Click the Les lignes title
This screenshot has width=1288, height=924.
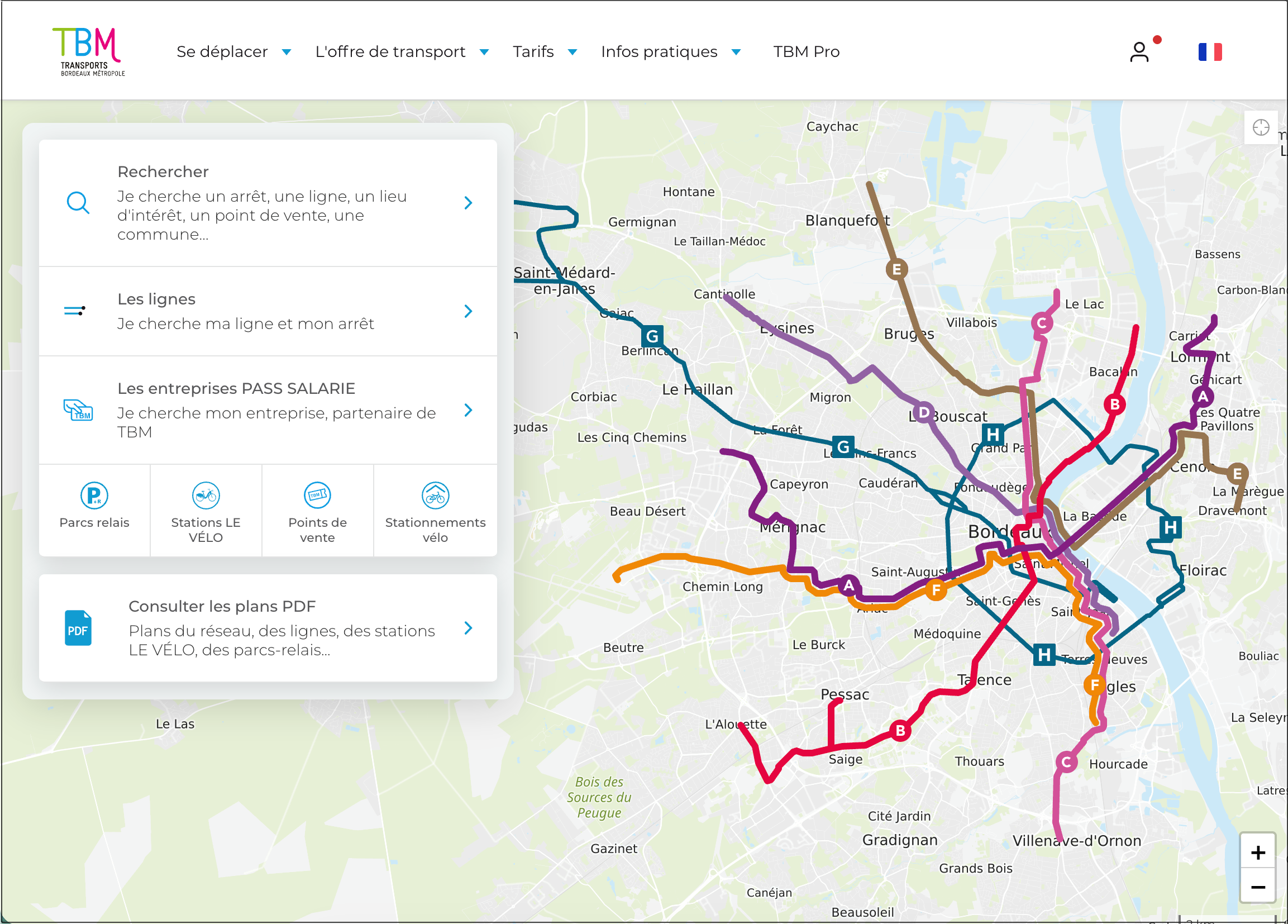[x=156, y=299]
